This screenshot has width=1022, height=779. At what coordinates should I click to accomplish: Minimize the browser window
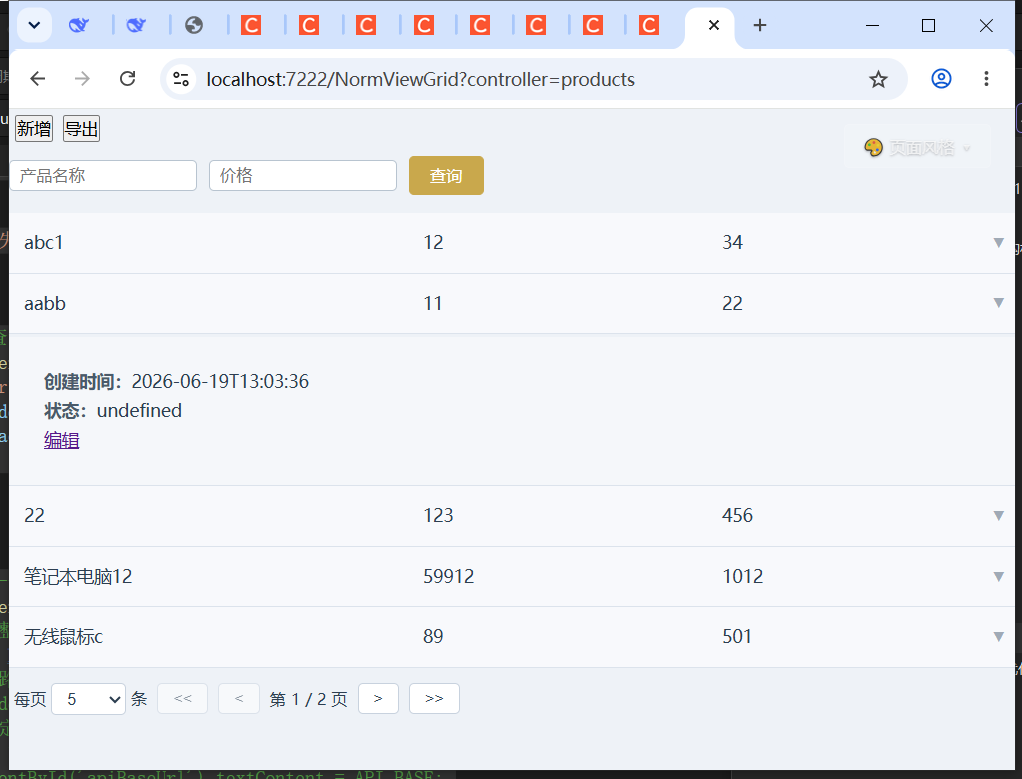(x=872, y=25)
